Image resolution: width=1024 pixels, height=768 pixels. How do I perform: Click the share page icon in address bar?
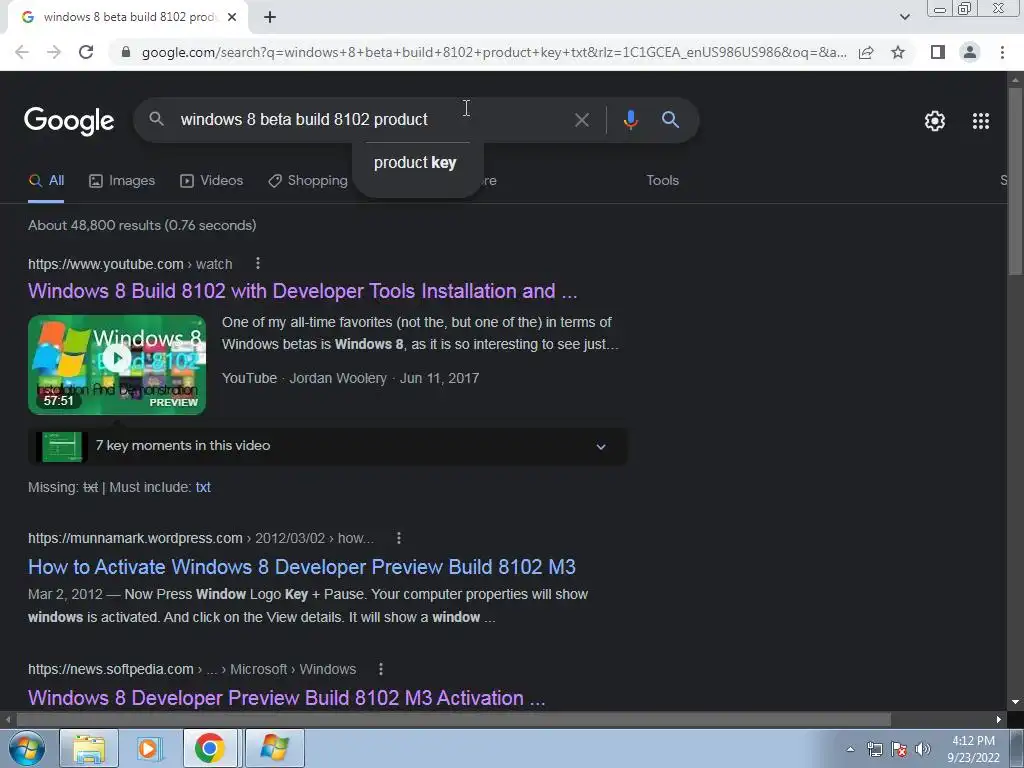click(x=866, y=52)
